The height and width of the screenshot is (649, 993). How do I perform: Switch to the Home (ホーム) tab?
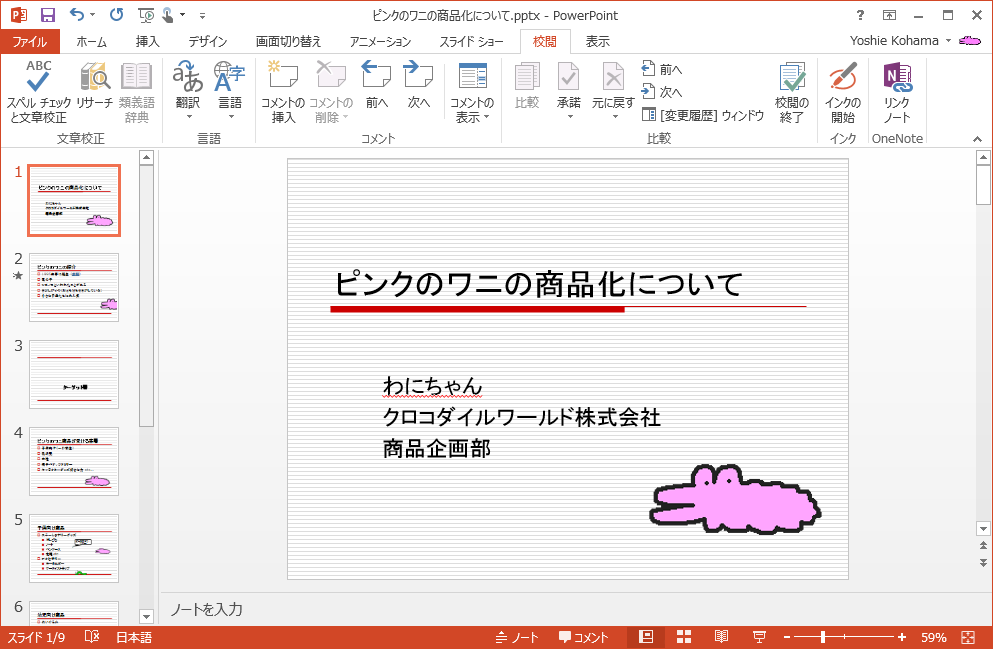92,41
